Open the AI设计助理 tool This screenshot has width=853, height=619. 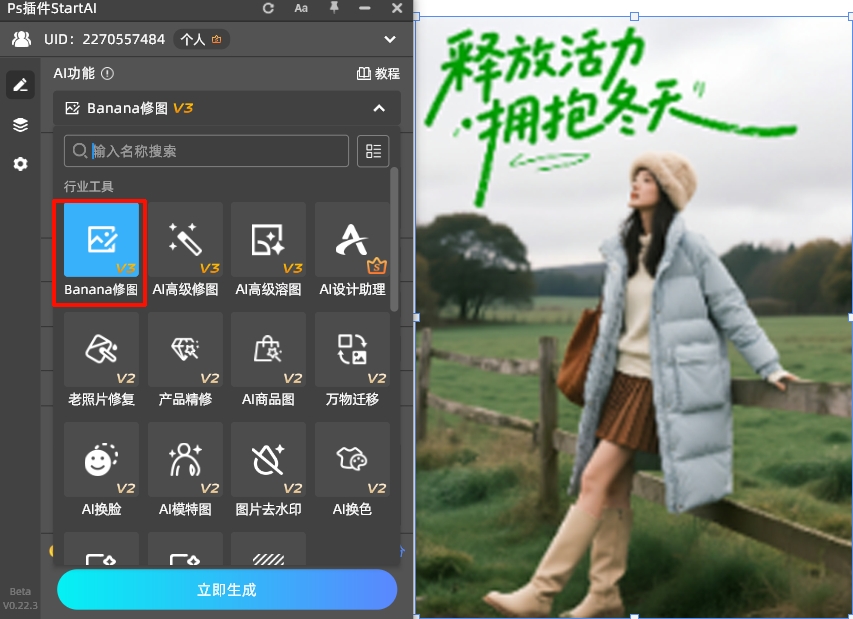(x=352, y=240)
